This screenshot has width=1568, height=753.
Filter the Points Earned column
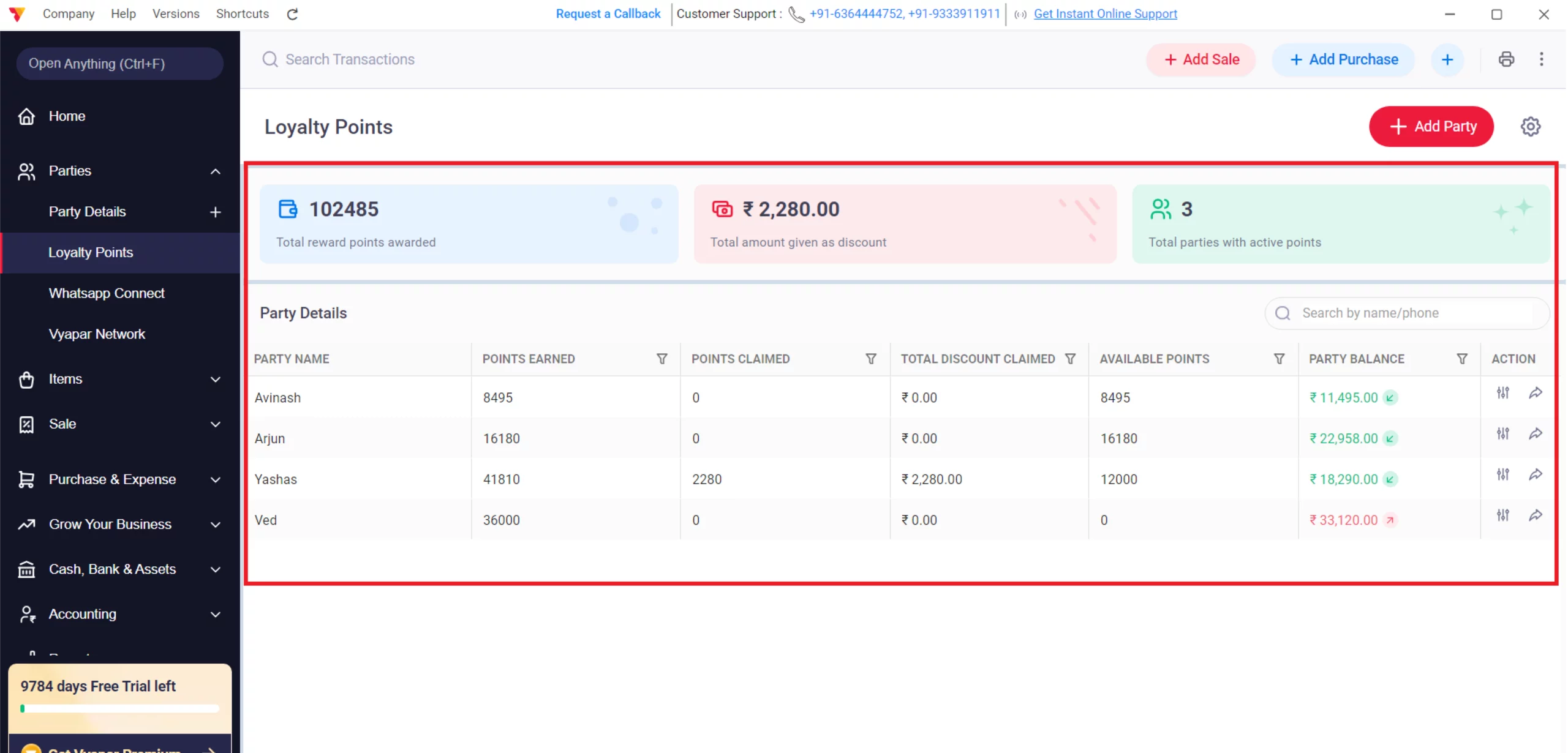(661, 359)
